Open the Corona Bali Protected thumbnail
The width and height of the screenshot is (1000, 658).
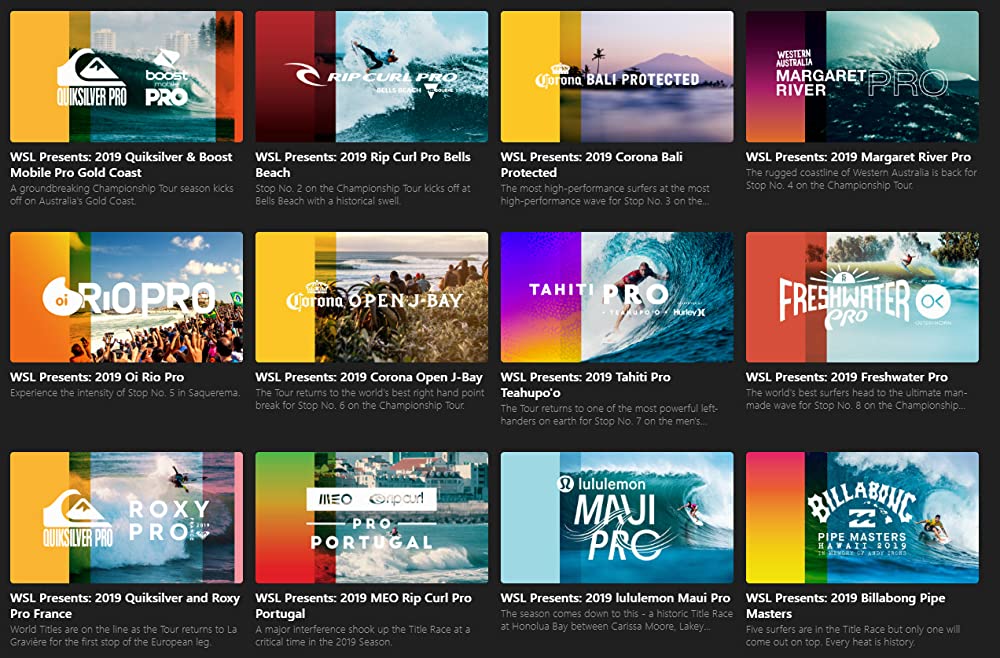(x=617, y=77)
